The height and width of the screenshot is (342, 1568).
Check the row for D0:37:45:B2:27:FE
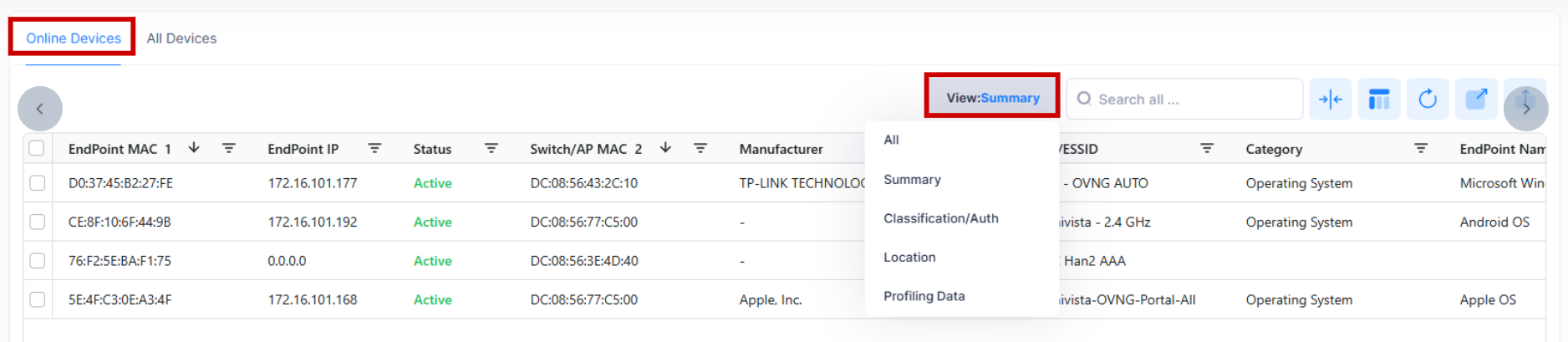[37, 183]
